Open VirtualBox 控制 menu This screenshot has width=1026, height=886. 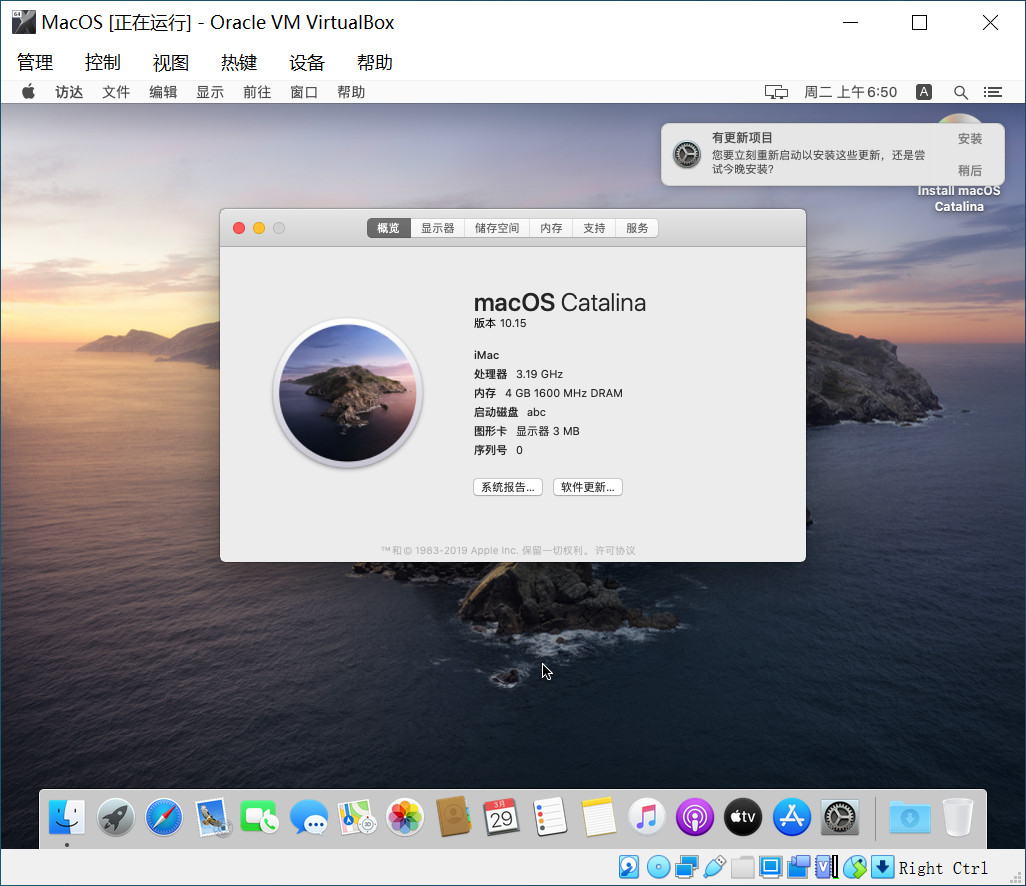[103, 62]
